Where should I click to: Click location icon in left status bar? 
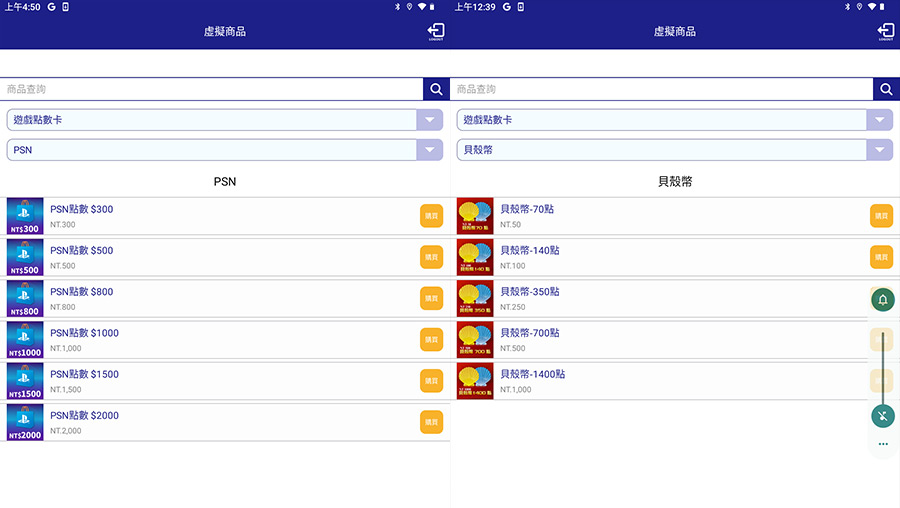(409, 7)
